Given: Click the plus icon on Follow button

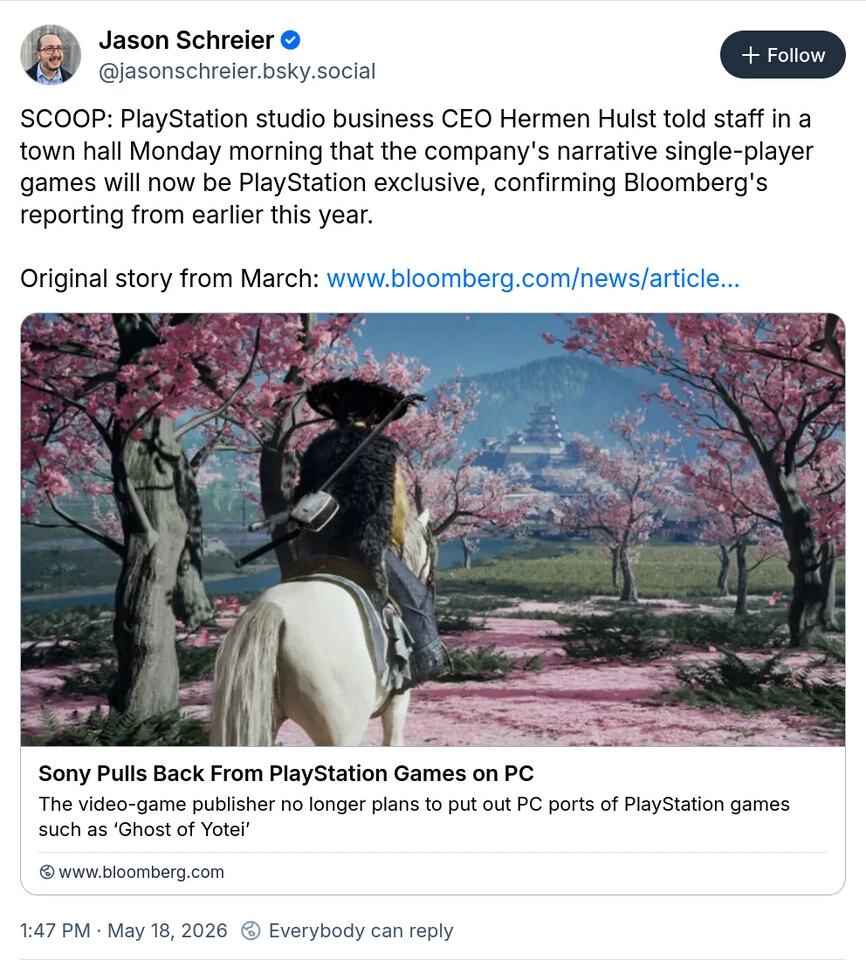Looking at the screenshot, I should coord(750,55).
